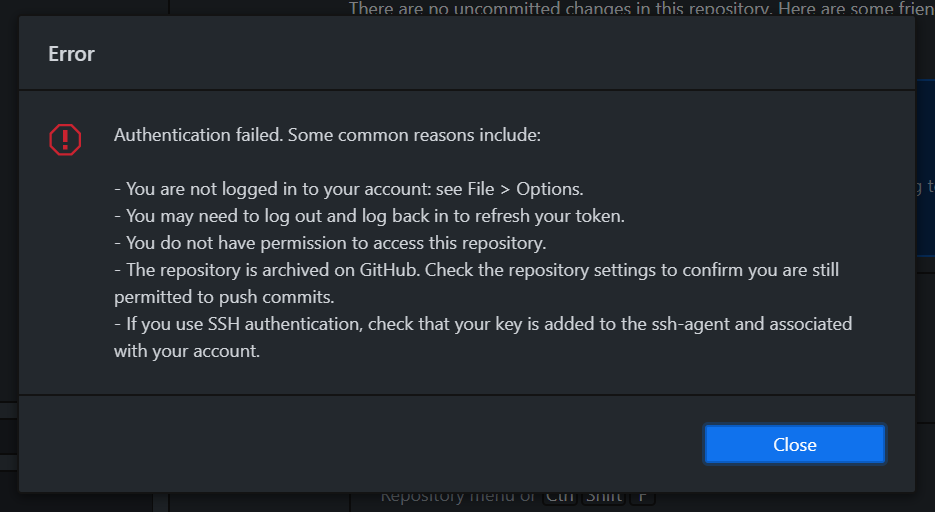
Task: Click the line about refreshing your token
Action: coord(370,216)
